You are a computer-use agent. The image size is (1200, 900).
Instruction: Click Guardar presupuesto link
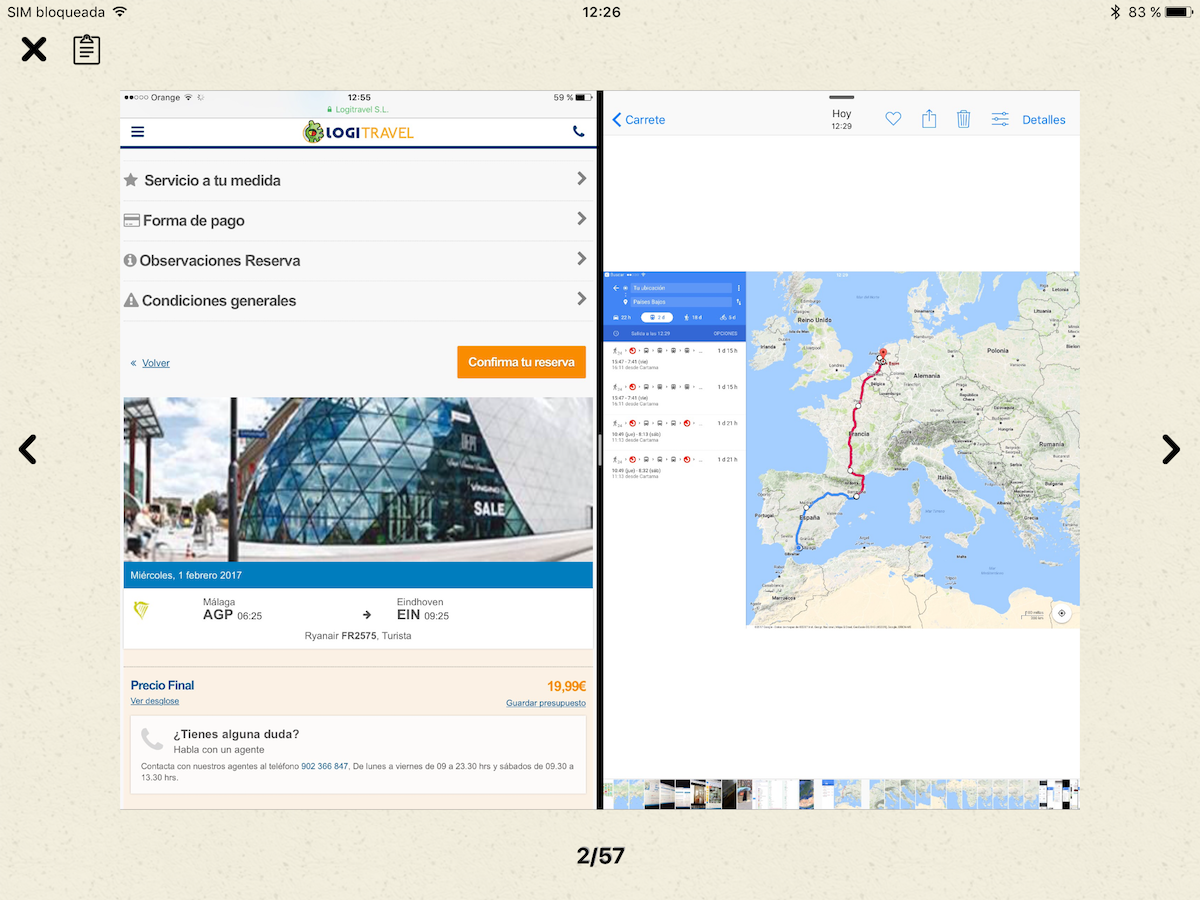(x=545, y=703)
